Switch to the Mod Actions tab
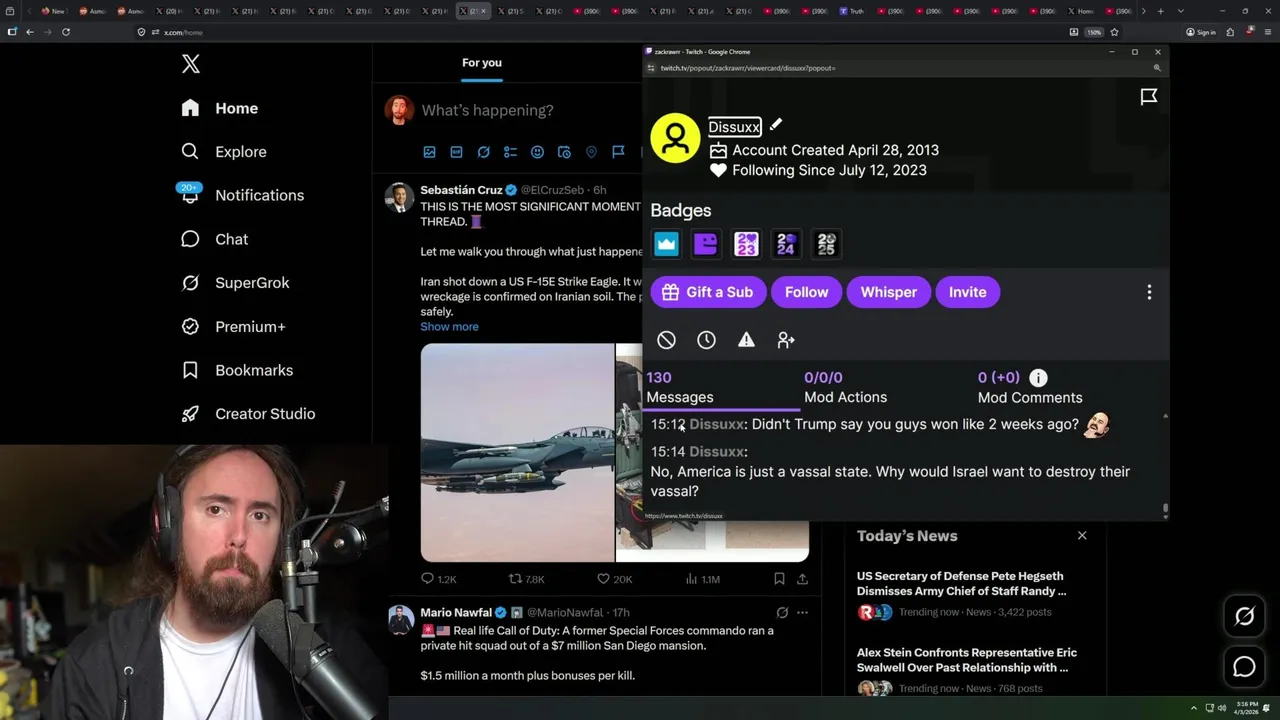The height and width of the screenshot is (720, 1280). pos(845,387)
